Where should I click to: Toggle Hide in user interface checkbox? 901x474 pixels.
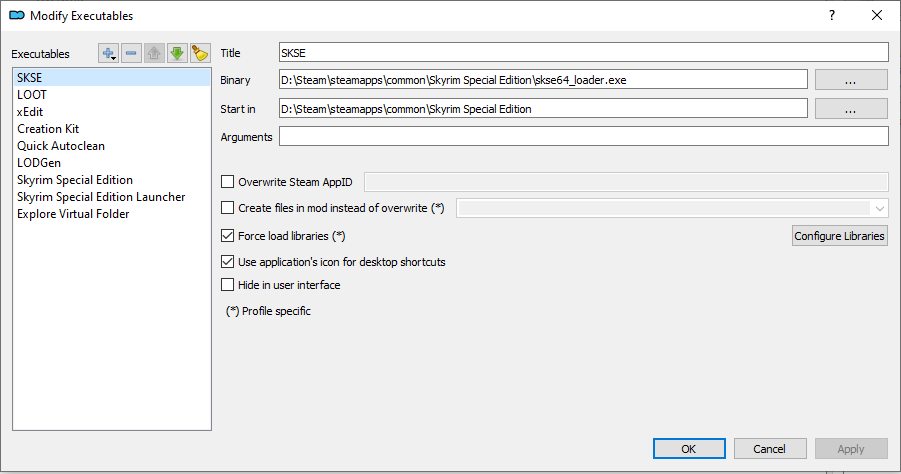tap(228, 285)
